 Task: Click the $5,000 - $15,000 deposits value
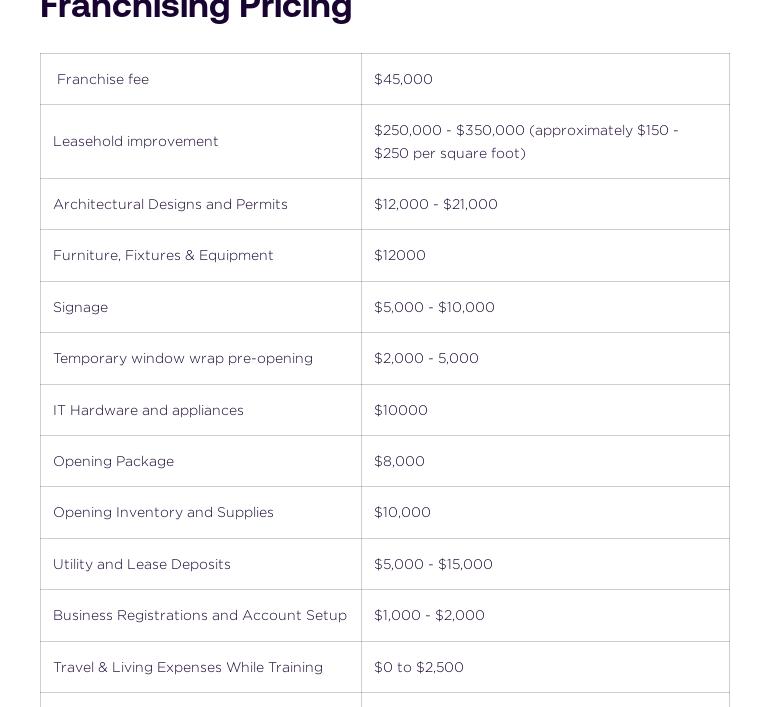433,564
